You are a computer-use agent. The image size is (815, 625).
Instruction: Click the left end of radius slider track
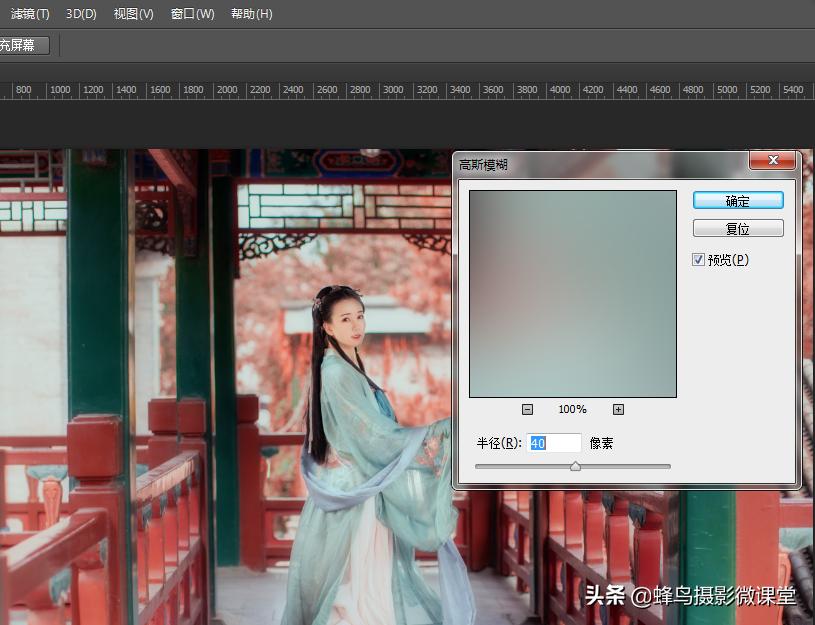tap(478, 466)
